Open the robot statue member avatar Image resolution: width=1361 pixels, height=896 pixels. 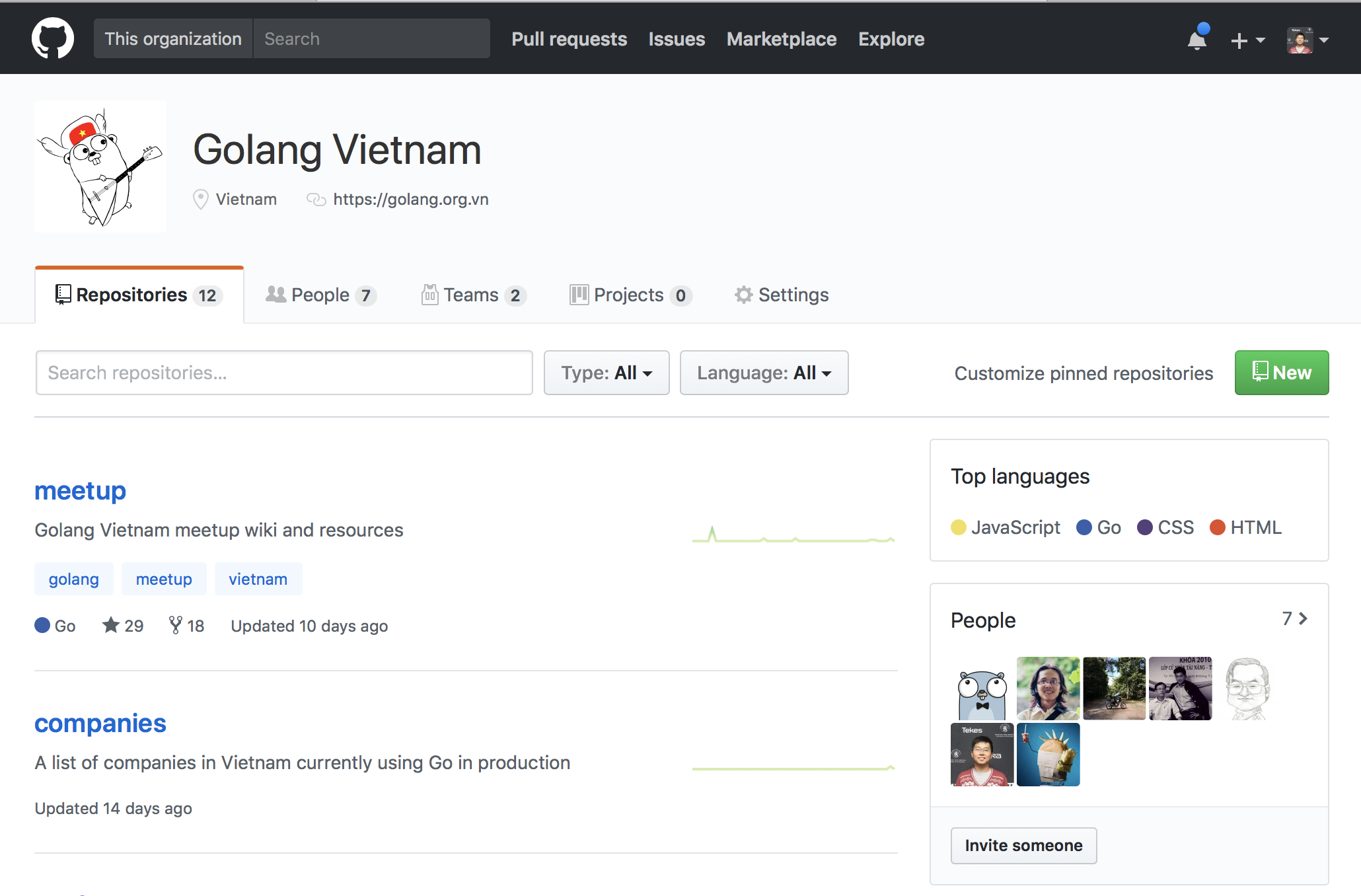click(x=1048, y=755)
